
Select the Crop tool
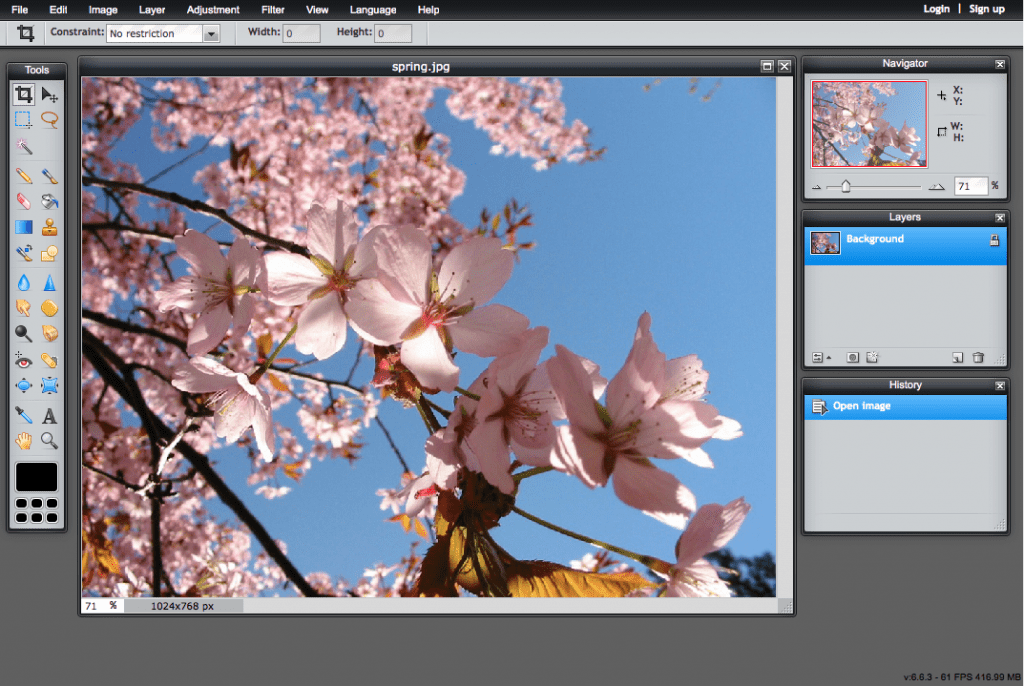24,95
